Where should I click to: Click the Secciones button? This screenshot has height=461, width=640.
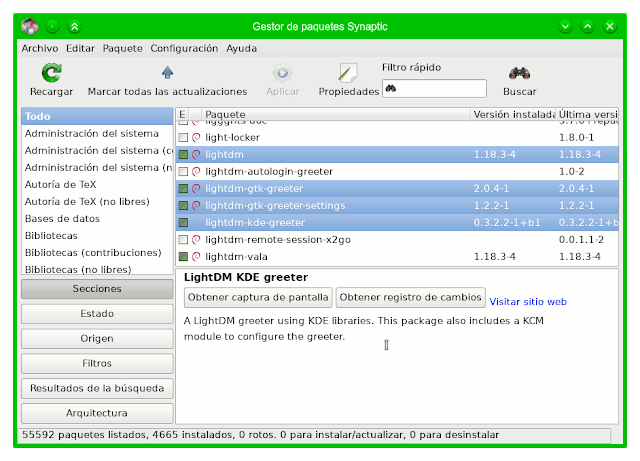click(x=97, y=289)
